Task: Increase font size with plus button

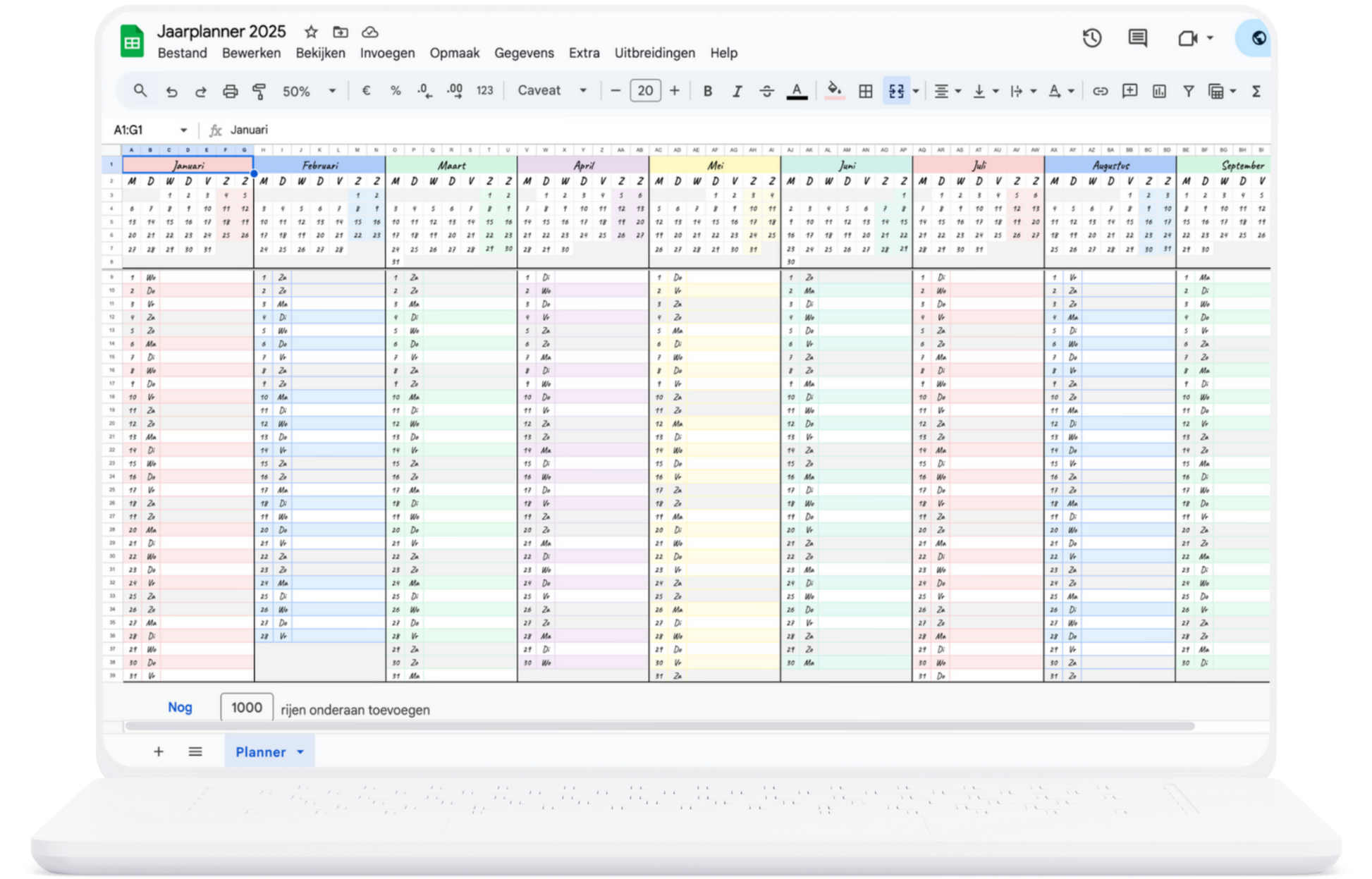Action: tap(675, 91)
